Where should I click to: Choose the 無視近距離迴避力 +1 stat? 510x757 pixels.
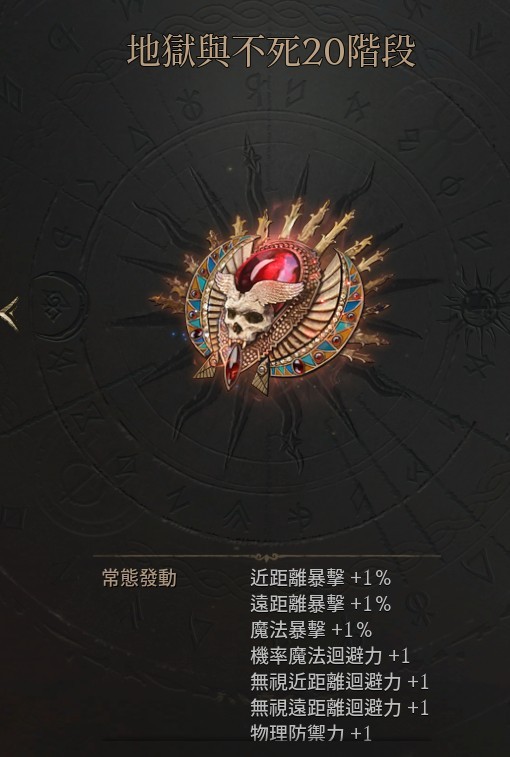tap(340, 682)
